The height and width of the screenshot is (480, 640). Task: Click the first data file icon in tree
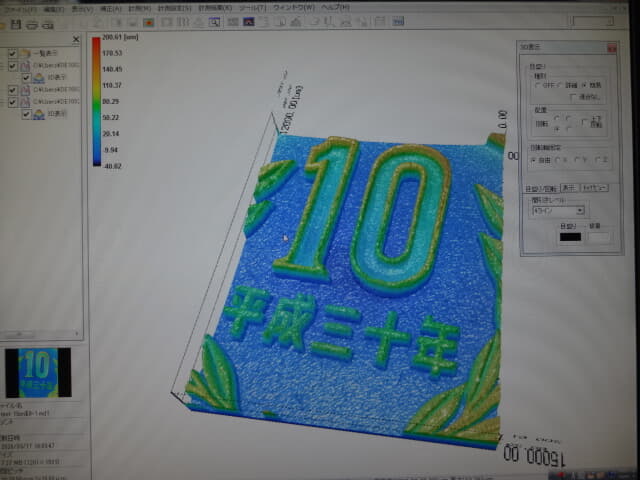point(25,66)
